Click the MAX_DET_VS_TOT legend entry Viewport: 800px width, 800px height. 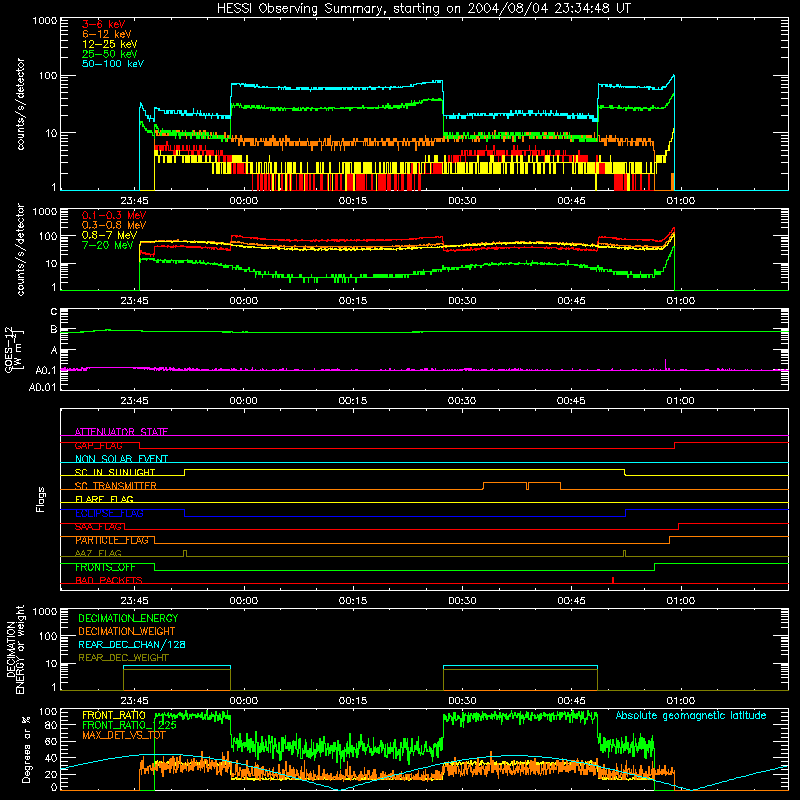pyautogui.click(x=123, y=735)
